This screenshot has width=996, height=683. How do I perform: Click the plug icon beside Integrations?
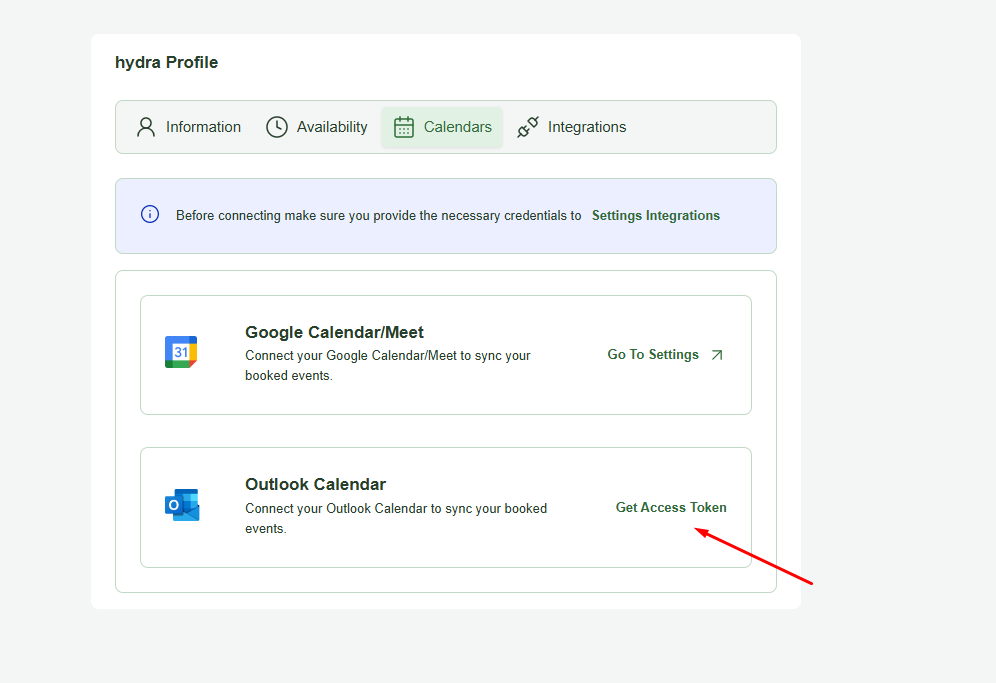pyautogui.click(x=528, y=127)
